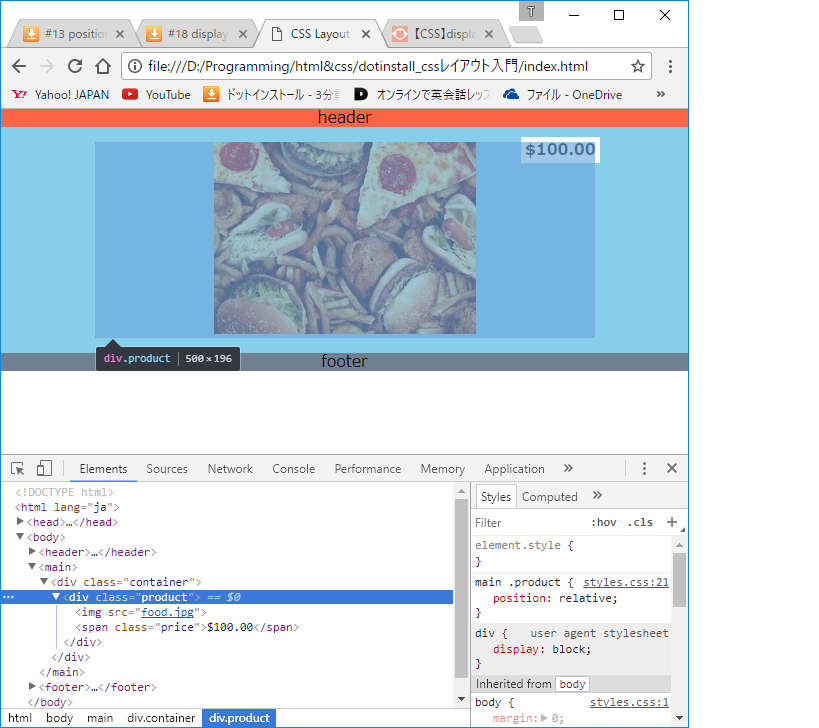Image resolution: width=819 pixels, height=728 pixels.
Task: Toggle the device toolbar icon
Action: pos(44,468)
